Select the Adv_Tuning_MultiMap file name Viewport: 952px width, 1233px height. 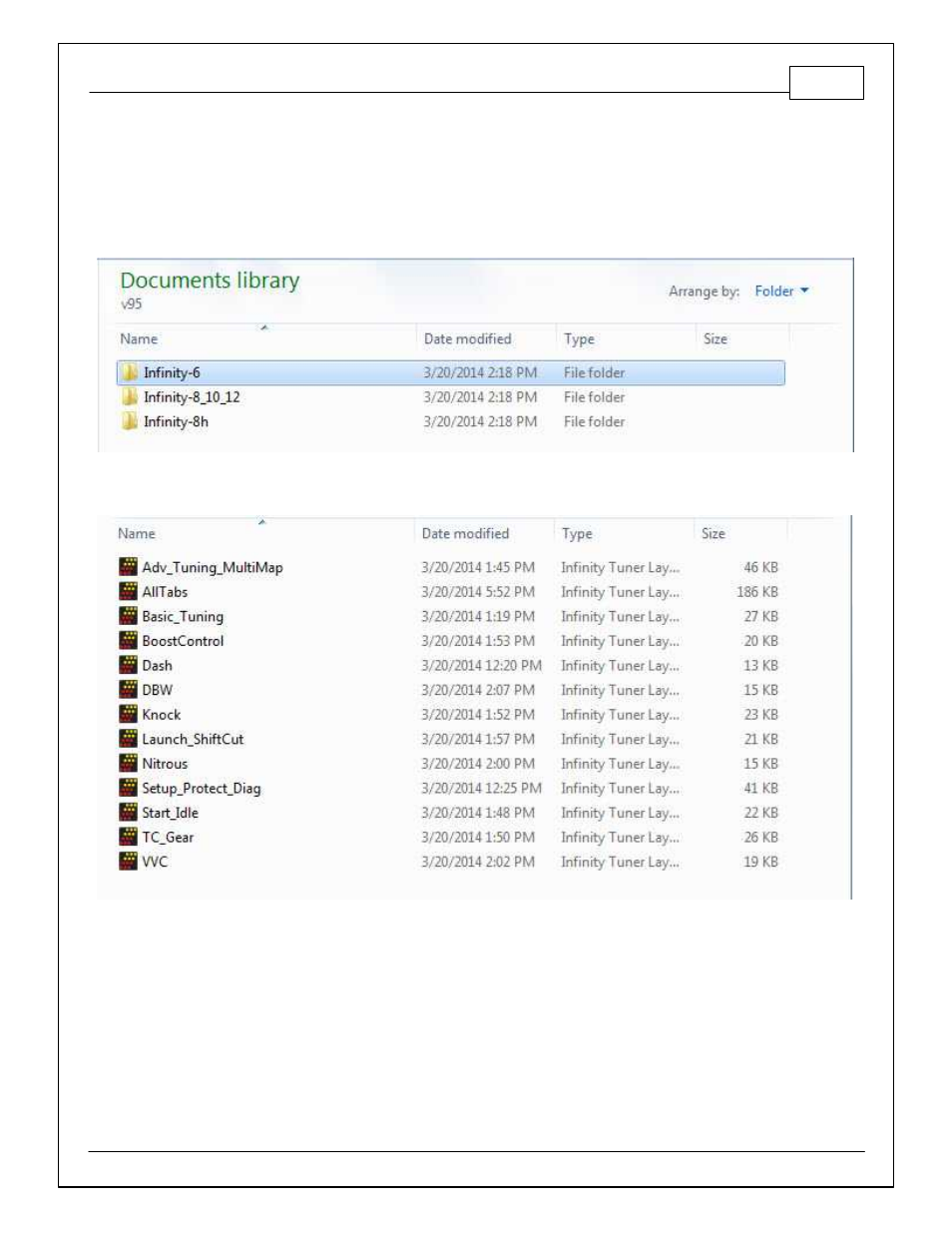(x=213, y=567)
